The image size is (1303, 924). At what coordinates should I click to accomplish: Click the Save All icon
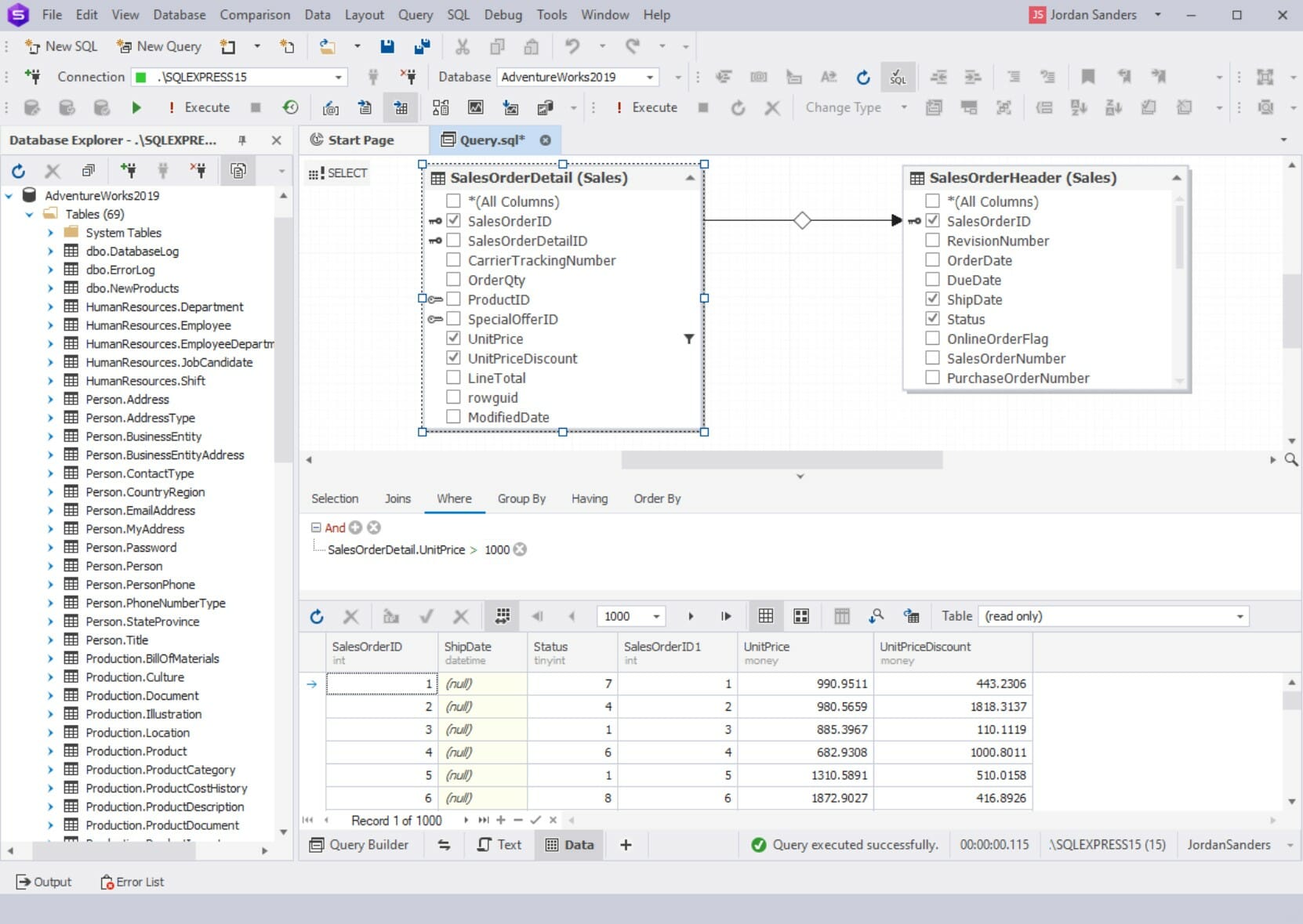coord(422,46)
